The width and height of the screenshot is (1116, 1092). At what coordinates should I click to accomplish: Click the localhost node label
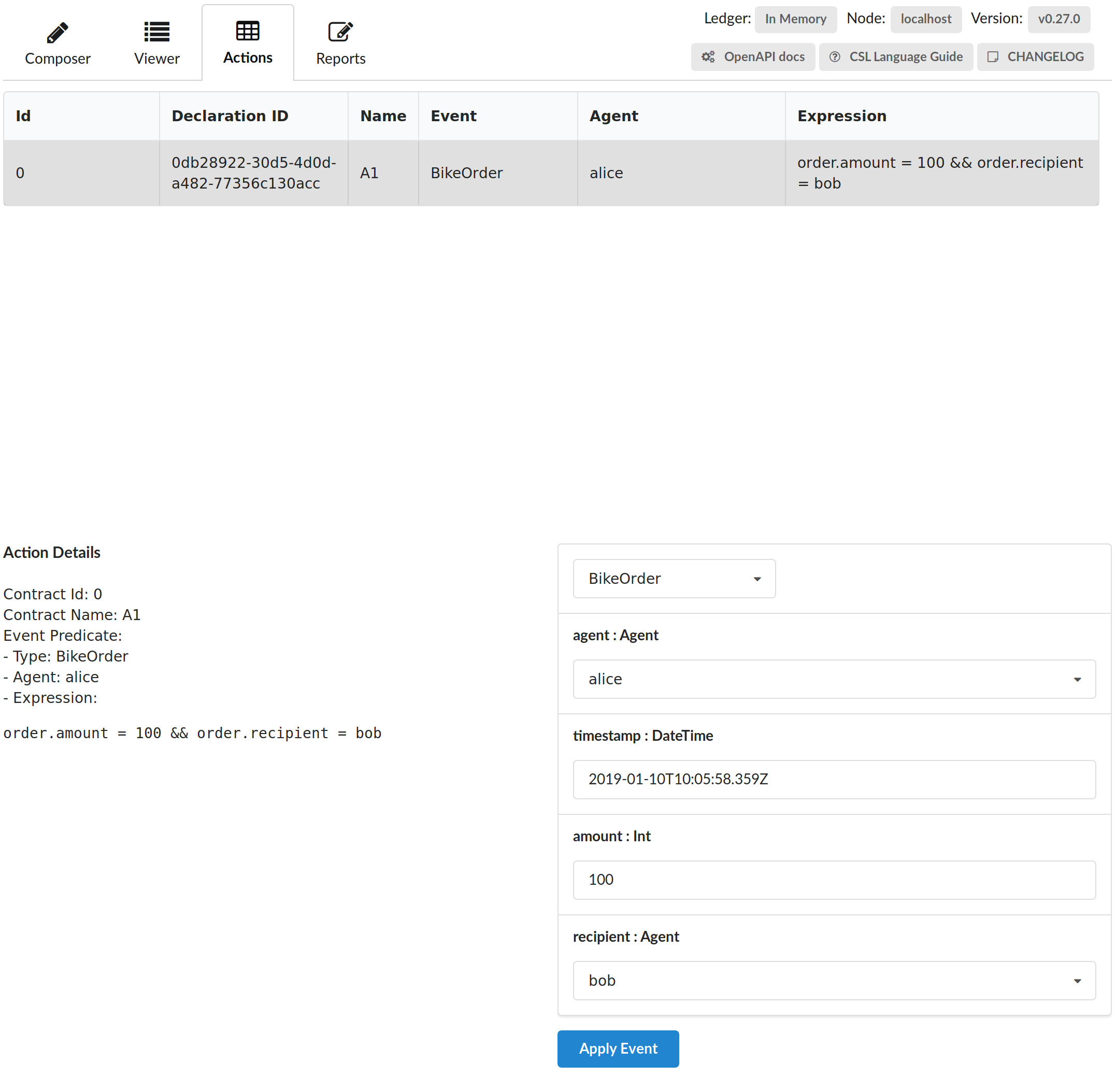coord(926,19)
